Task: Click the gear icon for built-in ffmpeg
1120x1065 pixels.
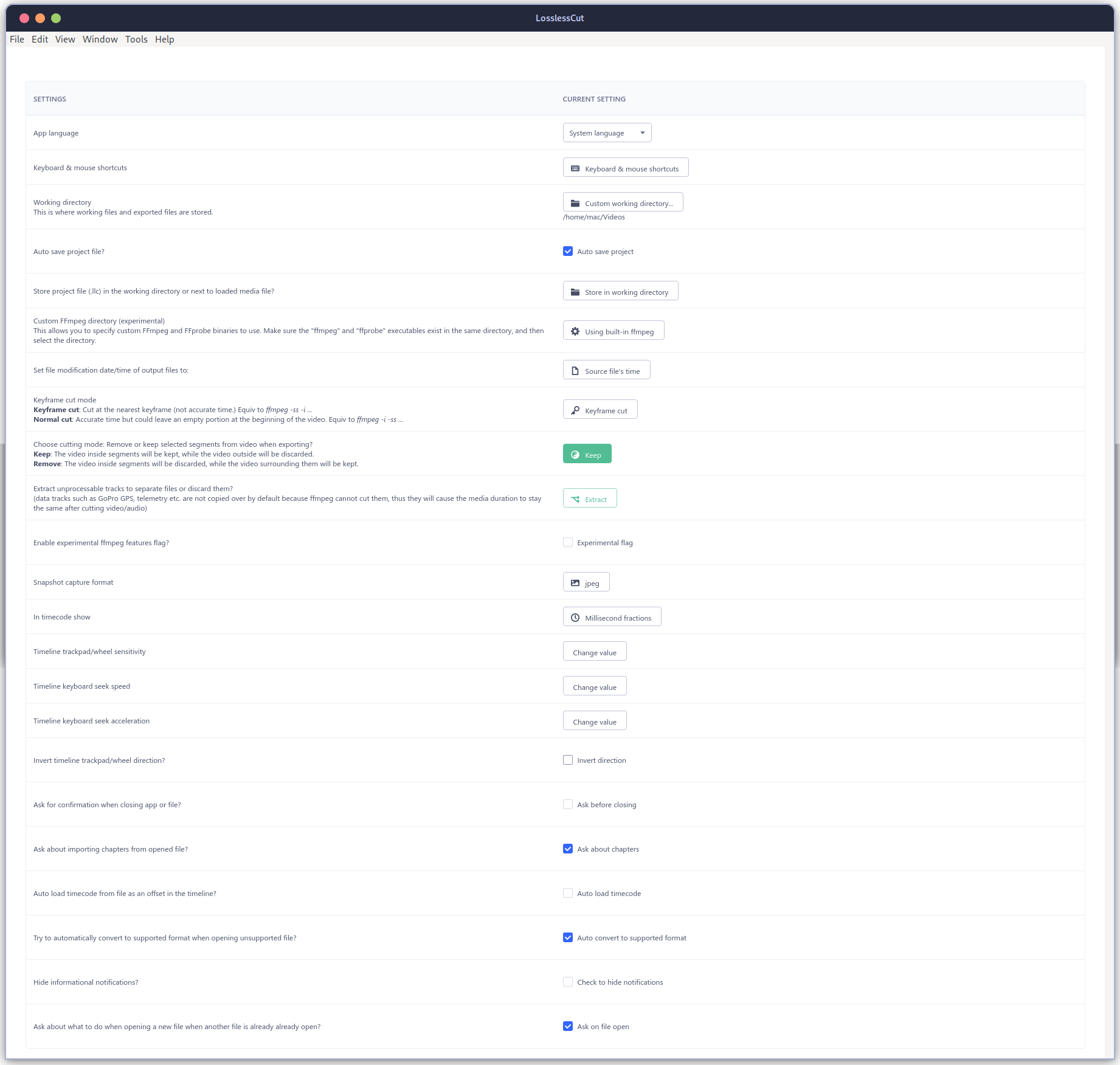Action: click(575, 331)
